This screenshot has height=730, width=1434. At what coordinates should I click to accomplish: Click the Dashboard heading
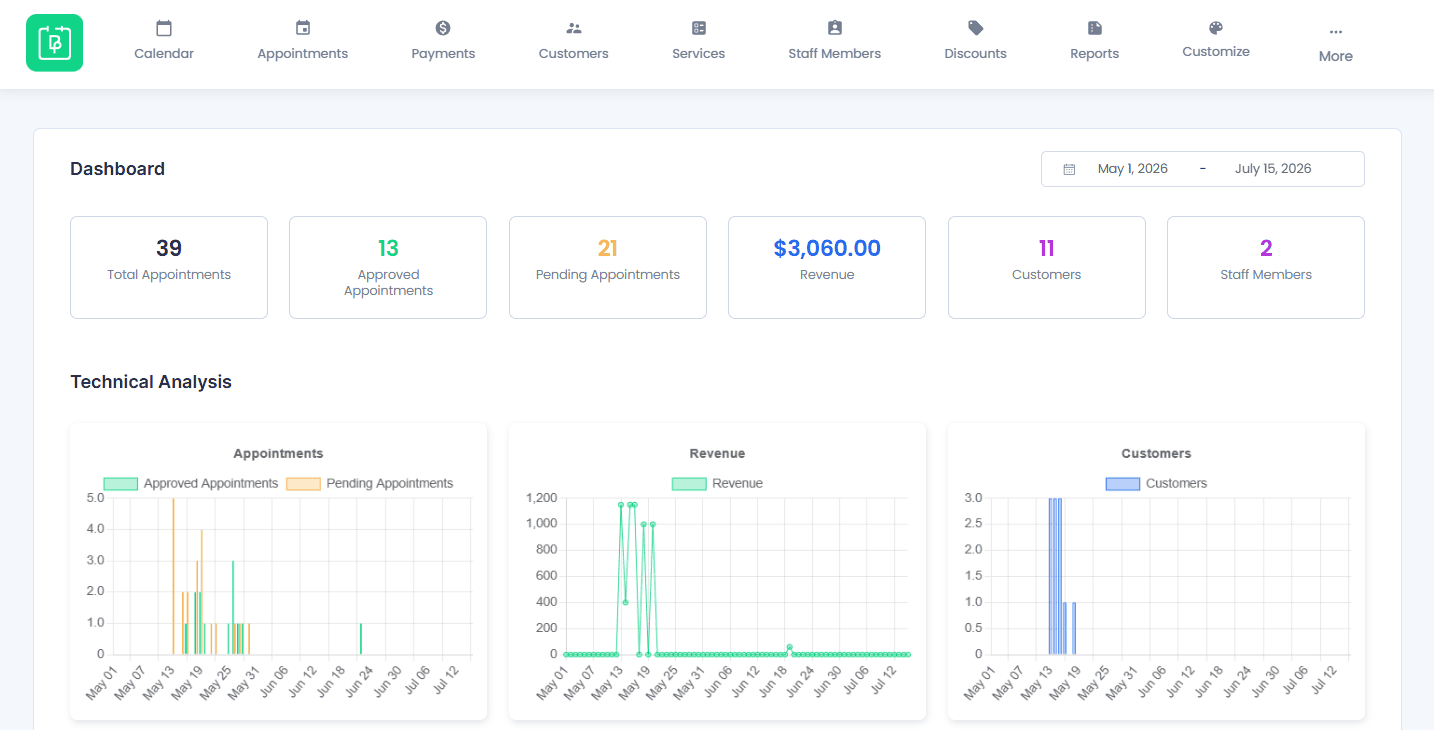click(x=118, y=169)
